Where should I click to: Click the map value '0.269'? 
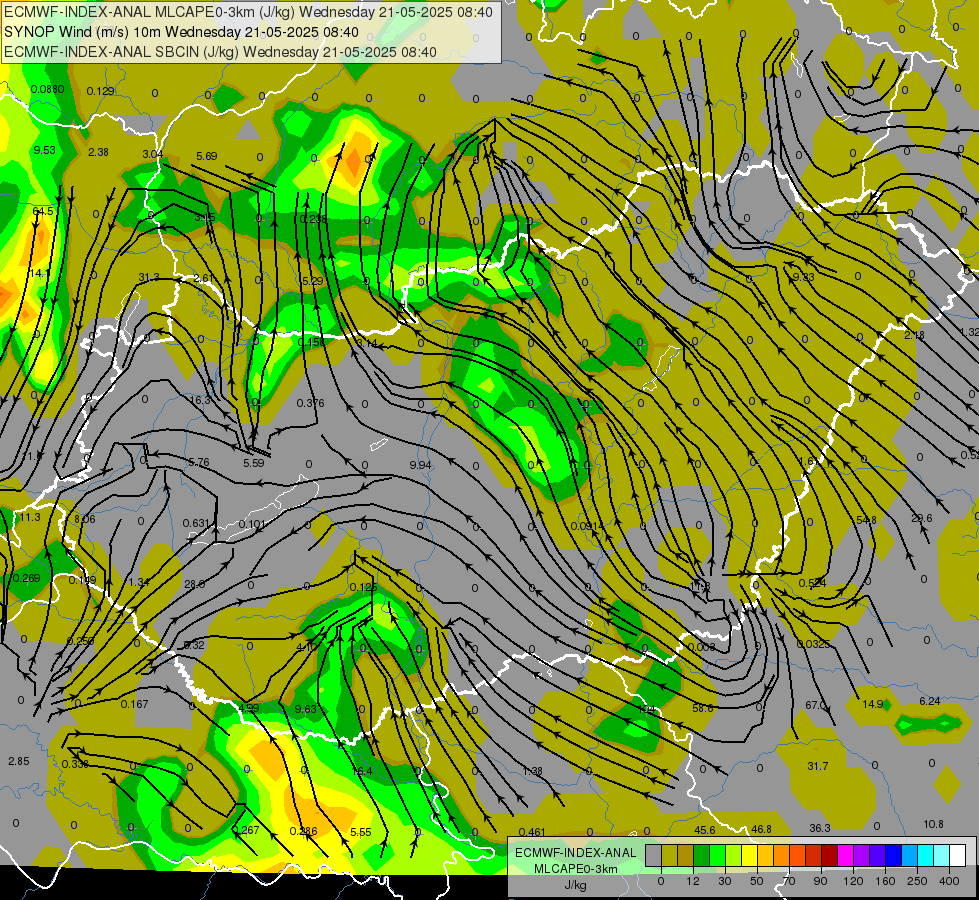(x=26, y=578)
